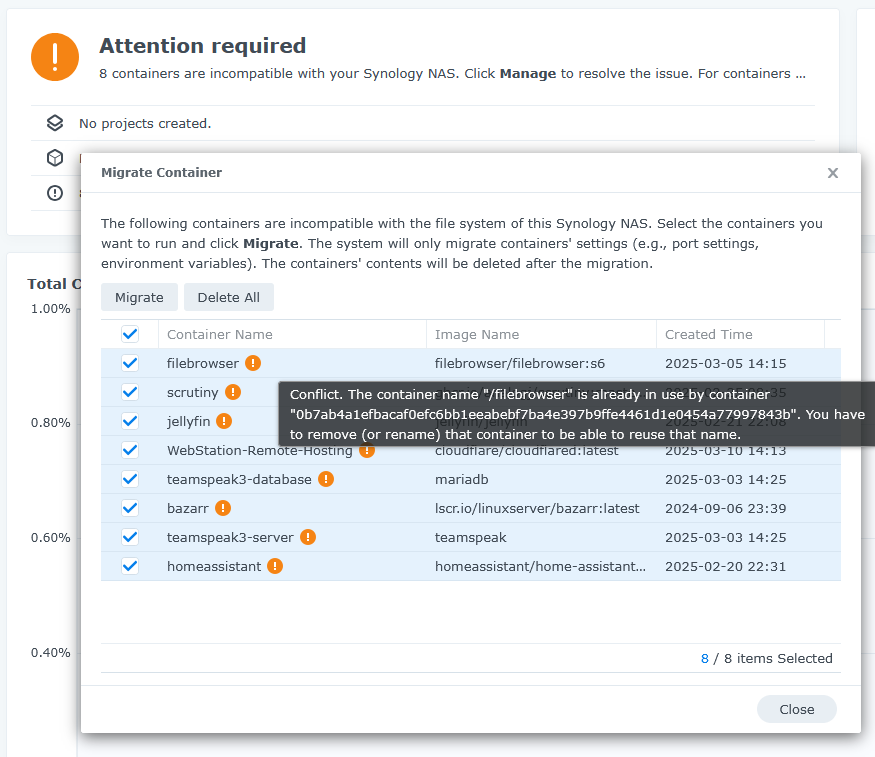Click the warning icon next to filebrowser
The height and width of the screenshot is (757, 875).
(253, 363)
